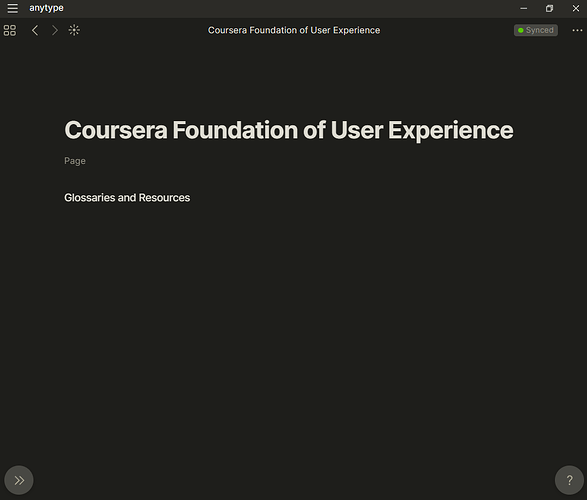587x500 pixels.
Task: Open the dashboard grid icon
Action: pos(10,30)
